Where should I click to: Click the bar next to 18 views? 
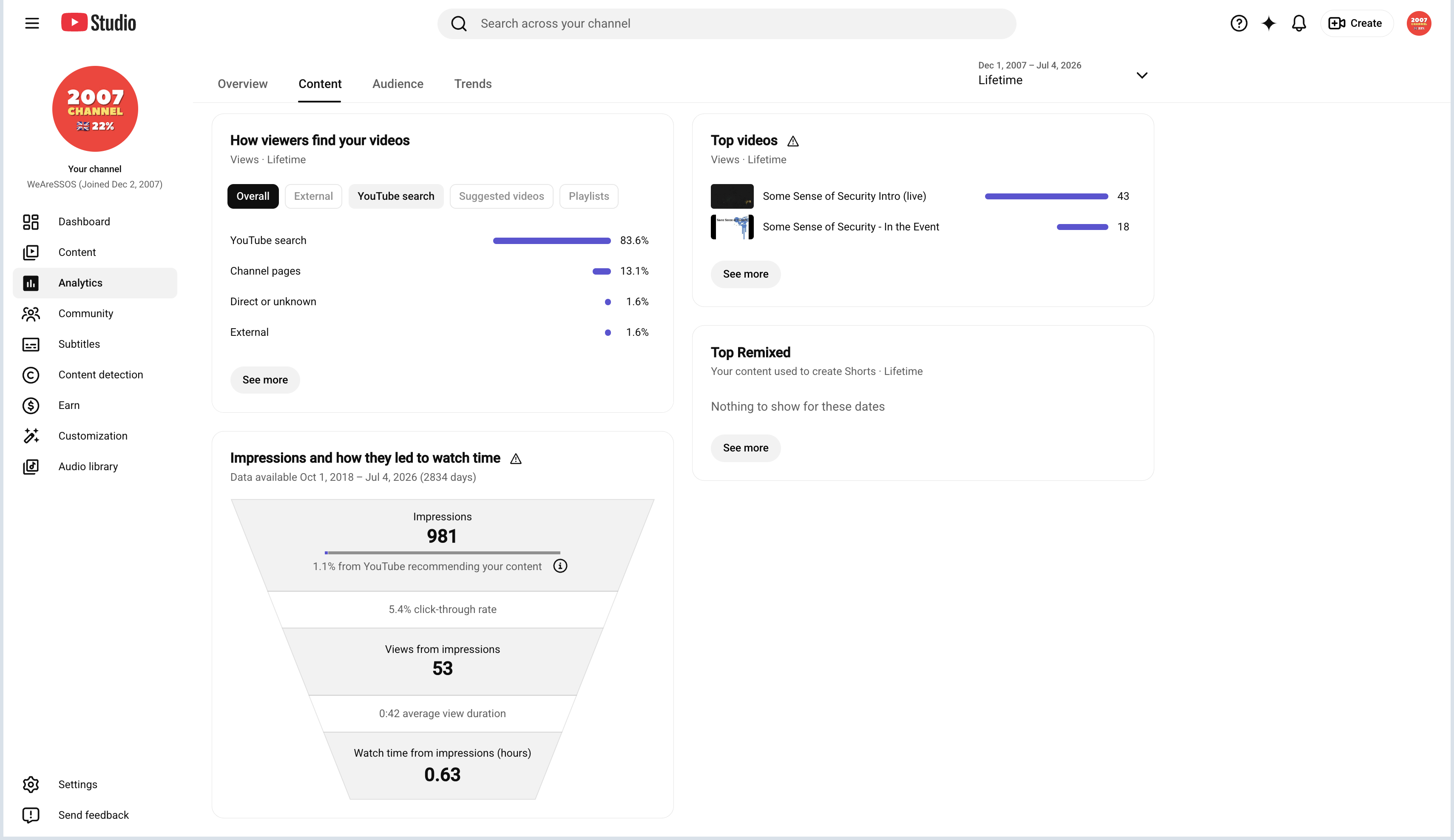pos(1082,227)
